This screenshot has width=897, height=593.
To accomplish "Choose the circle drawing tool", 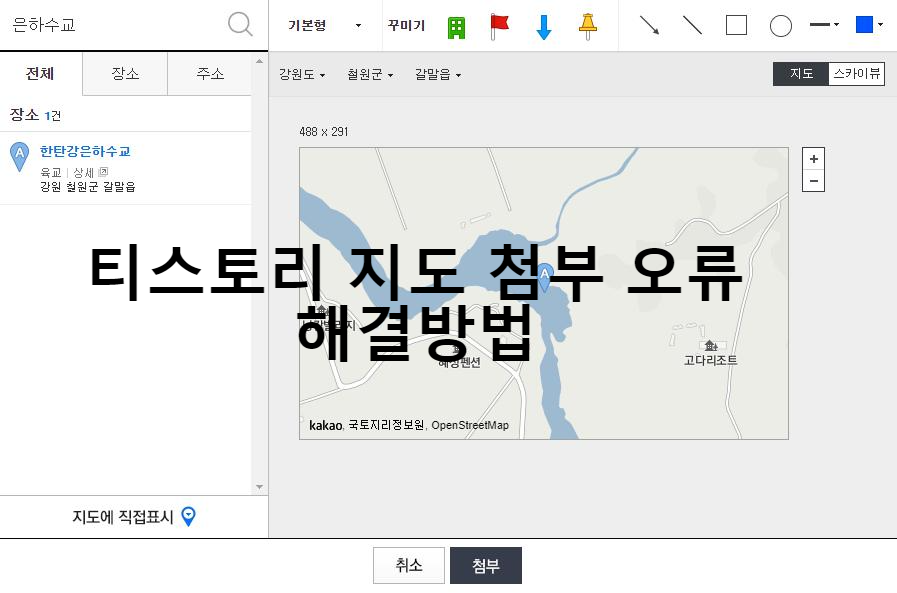I will 781,26.
